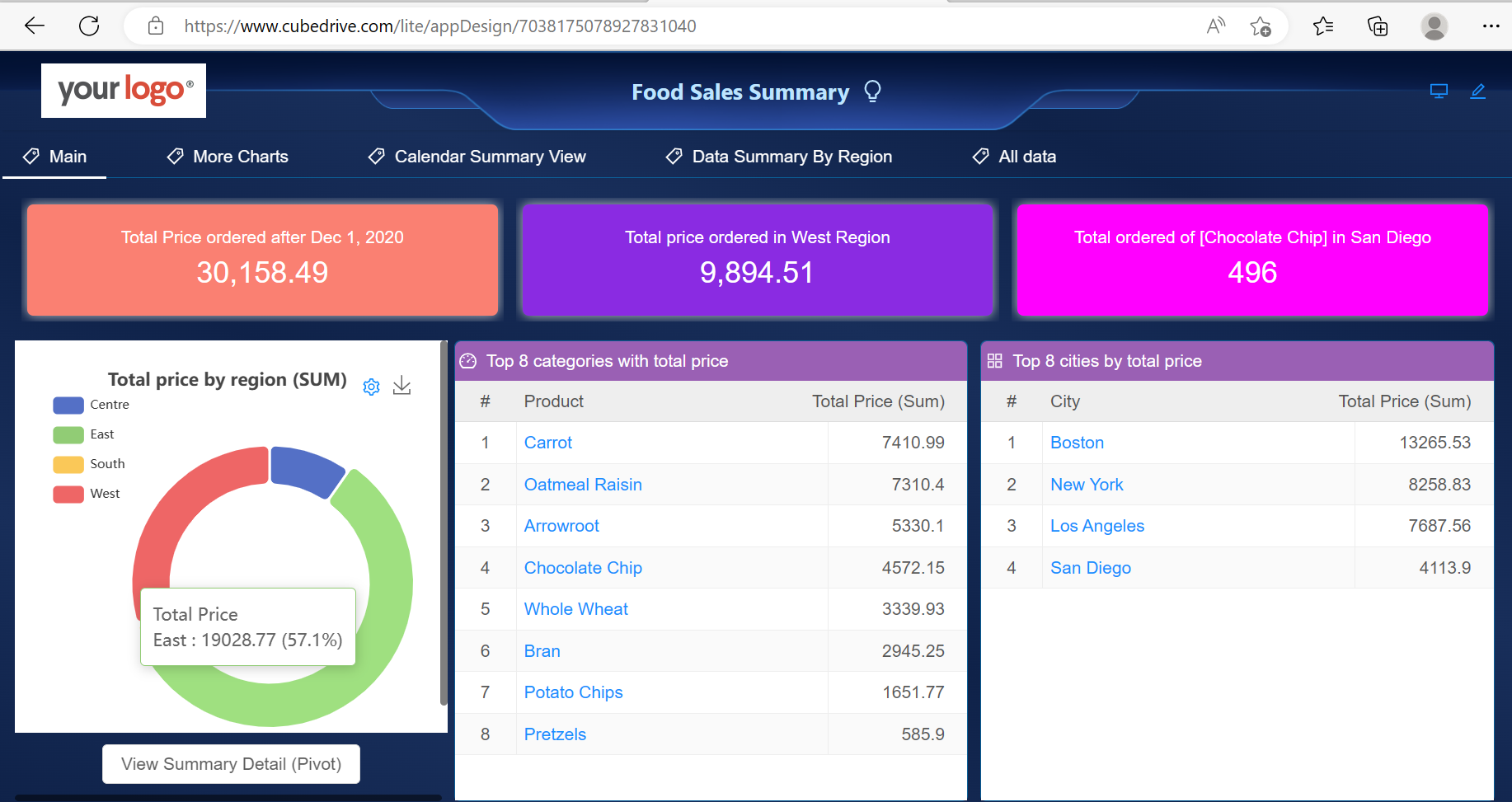Open the New York city link
The height and width of the screenshot is (802, 1512).
[1087, 485]
